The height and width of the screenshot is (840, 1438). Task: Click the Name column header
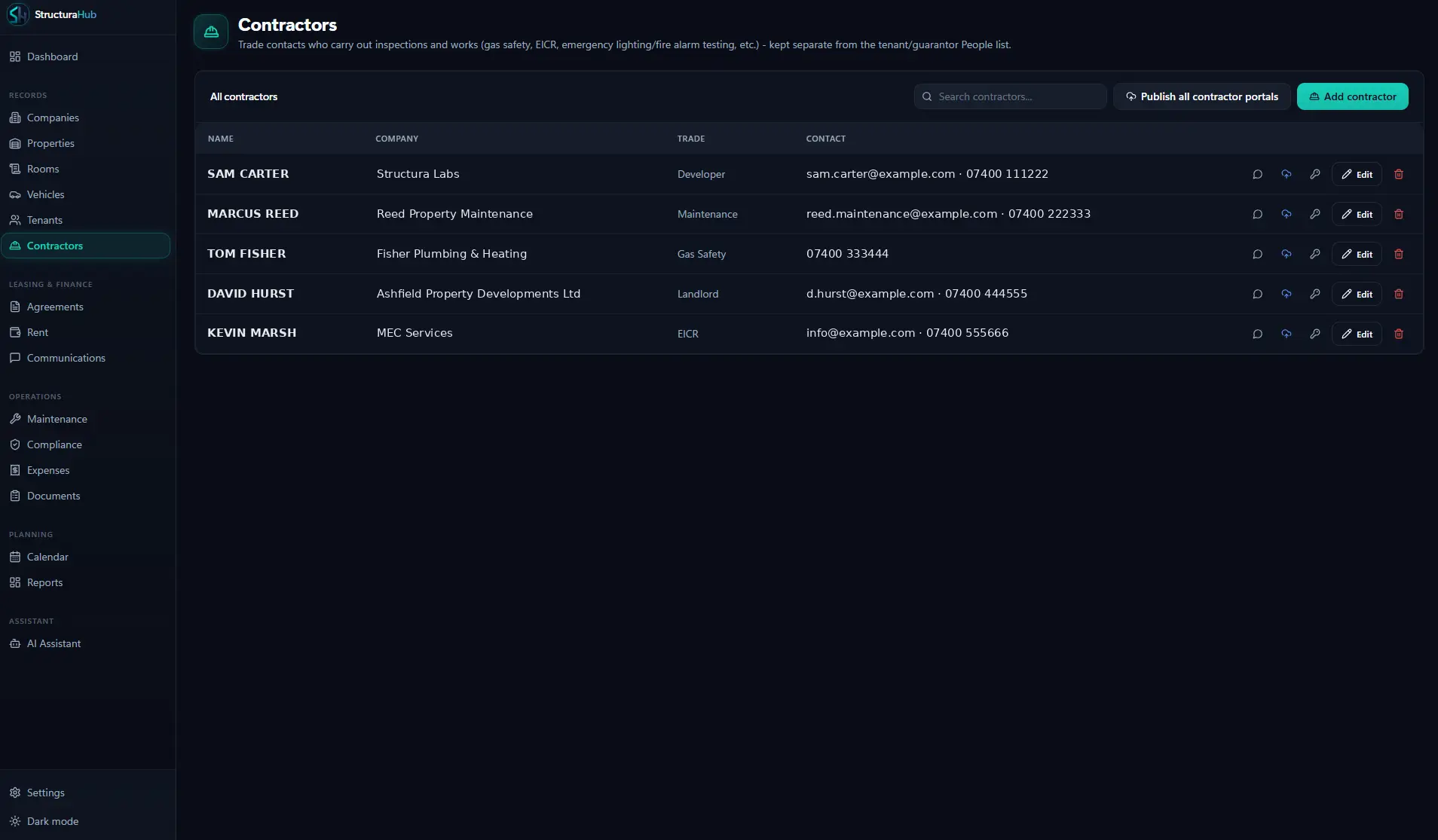[x=221, y=139]
